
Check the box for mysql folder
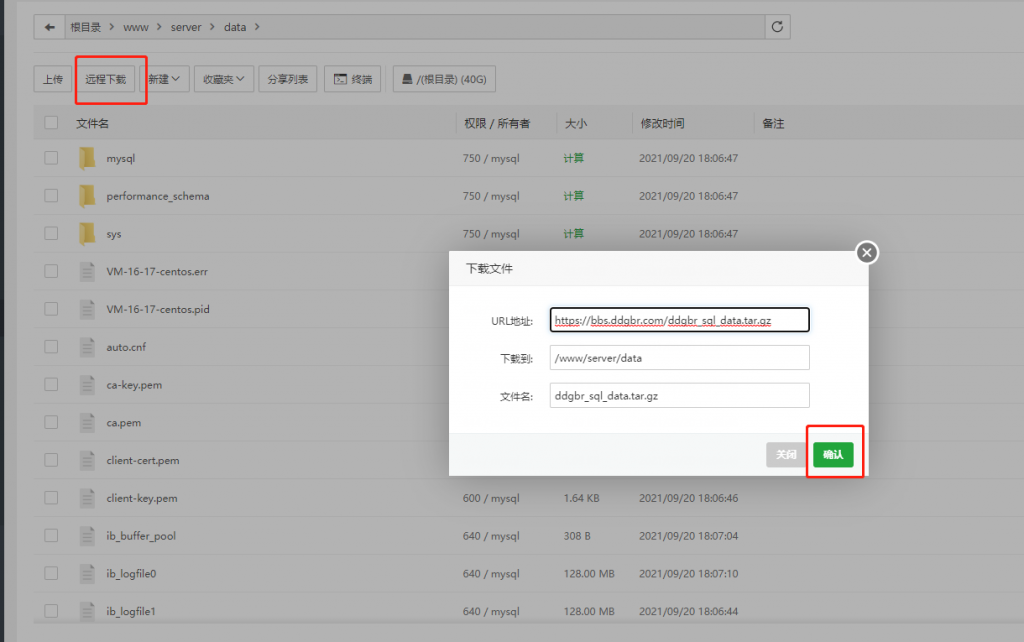click(51, 158)
